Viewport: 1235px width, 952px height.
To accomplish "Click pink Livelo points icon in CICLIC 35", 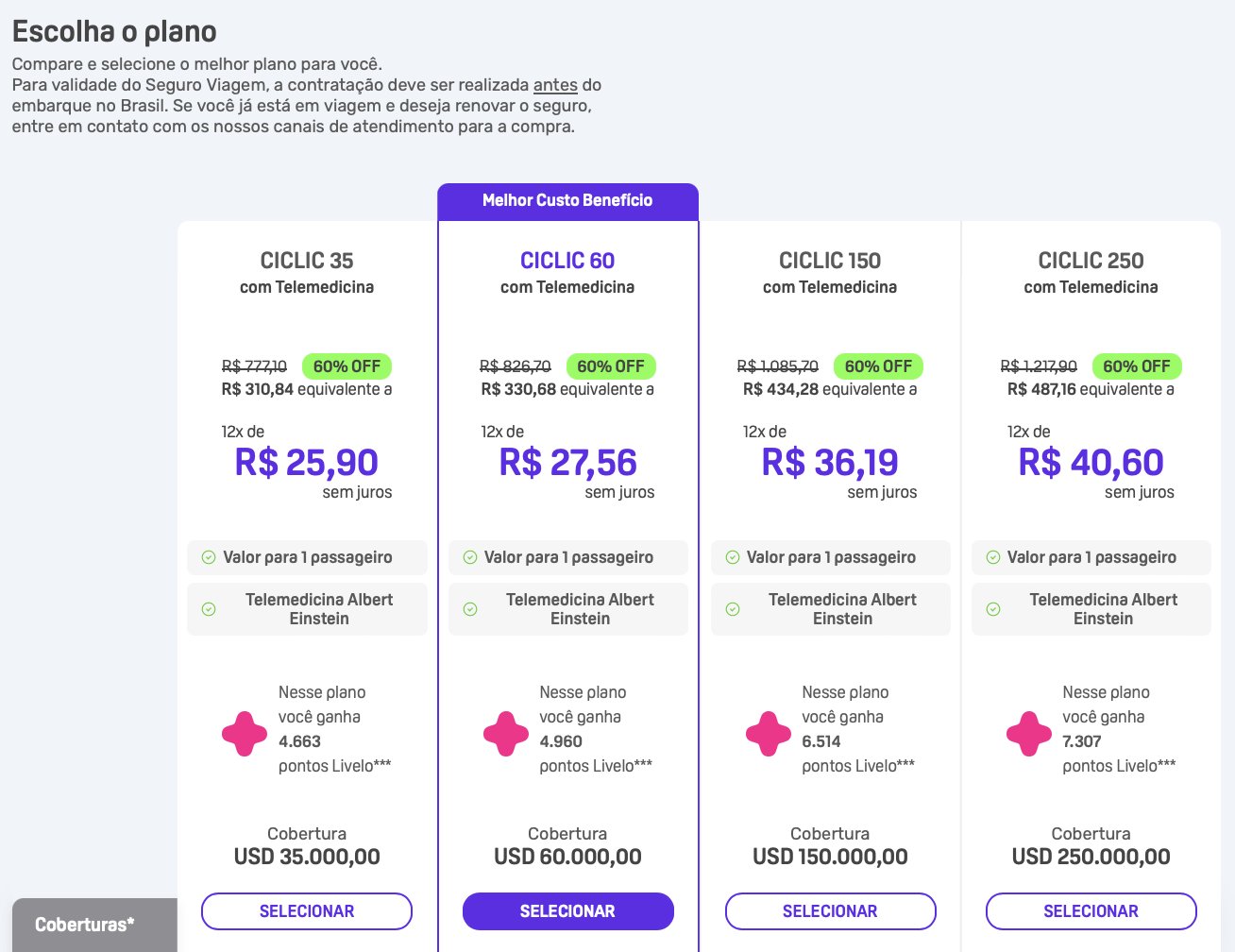I will (245, 734).
